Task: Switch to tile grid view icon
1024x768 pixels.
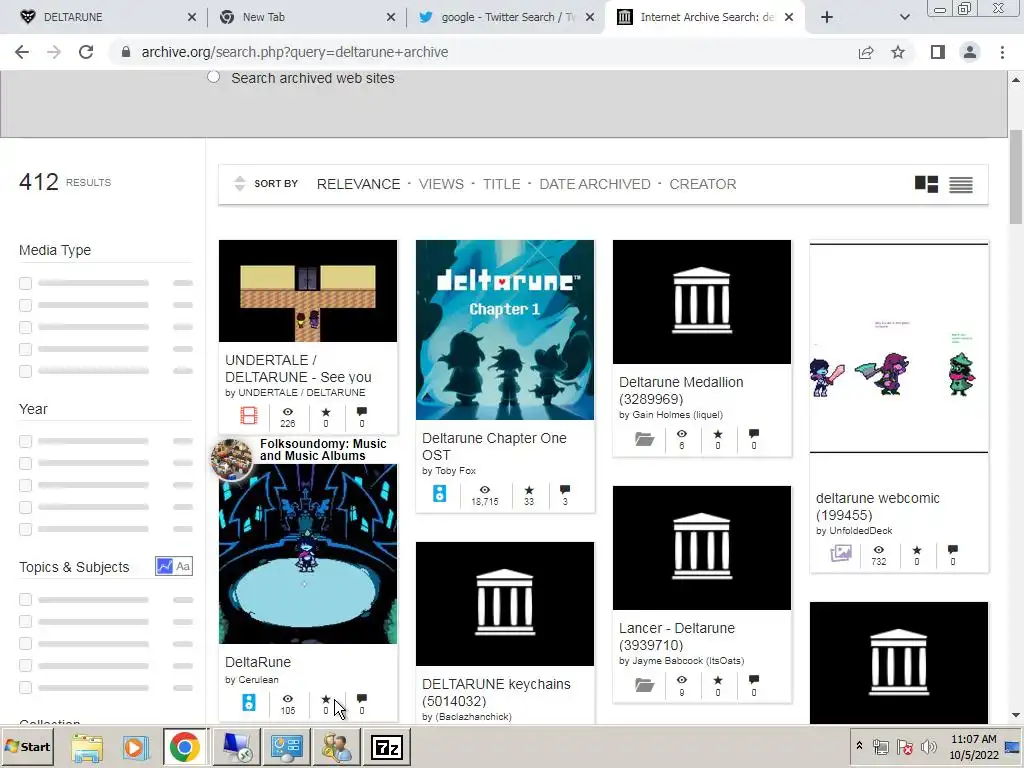Action: tap(926, 184)
